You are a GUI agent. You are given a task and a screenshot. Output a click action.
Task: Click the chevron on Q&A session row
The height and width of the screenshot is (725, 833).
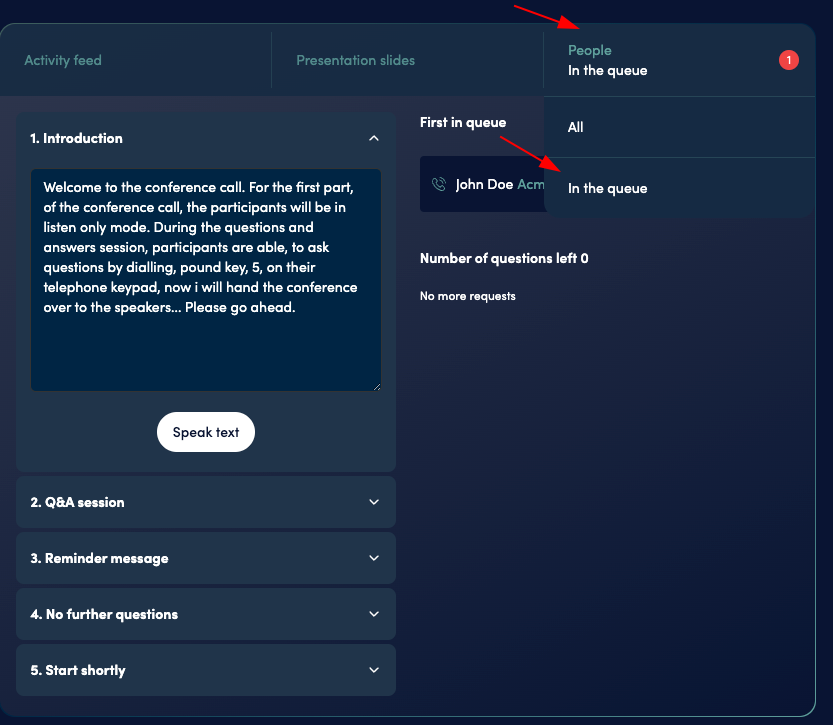(374, 502)
